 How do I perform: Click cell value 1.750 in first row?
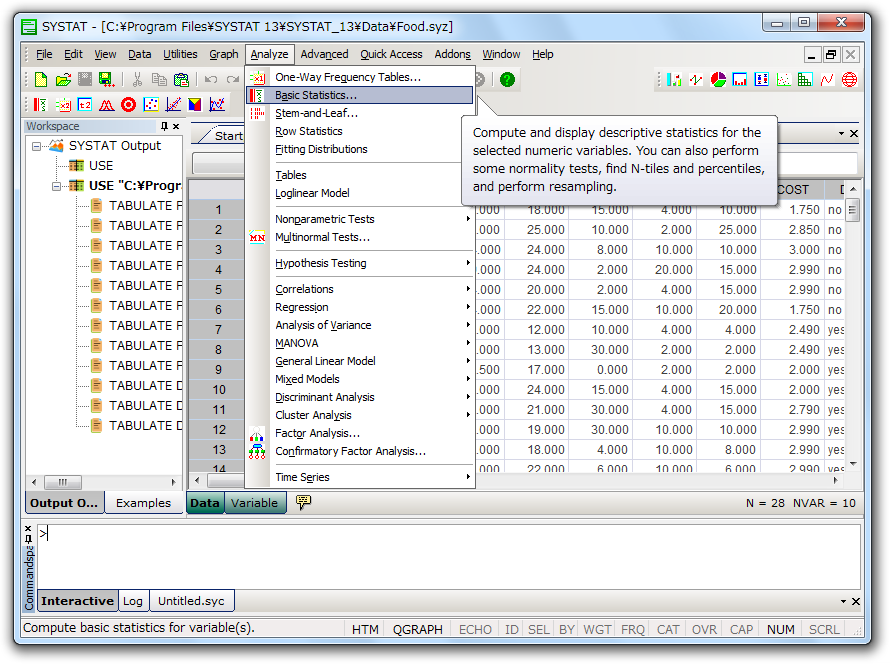coord(804,210)
